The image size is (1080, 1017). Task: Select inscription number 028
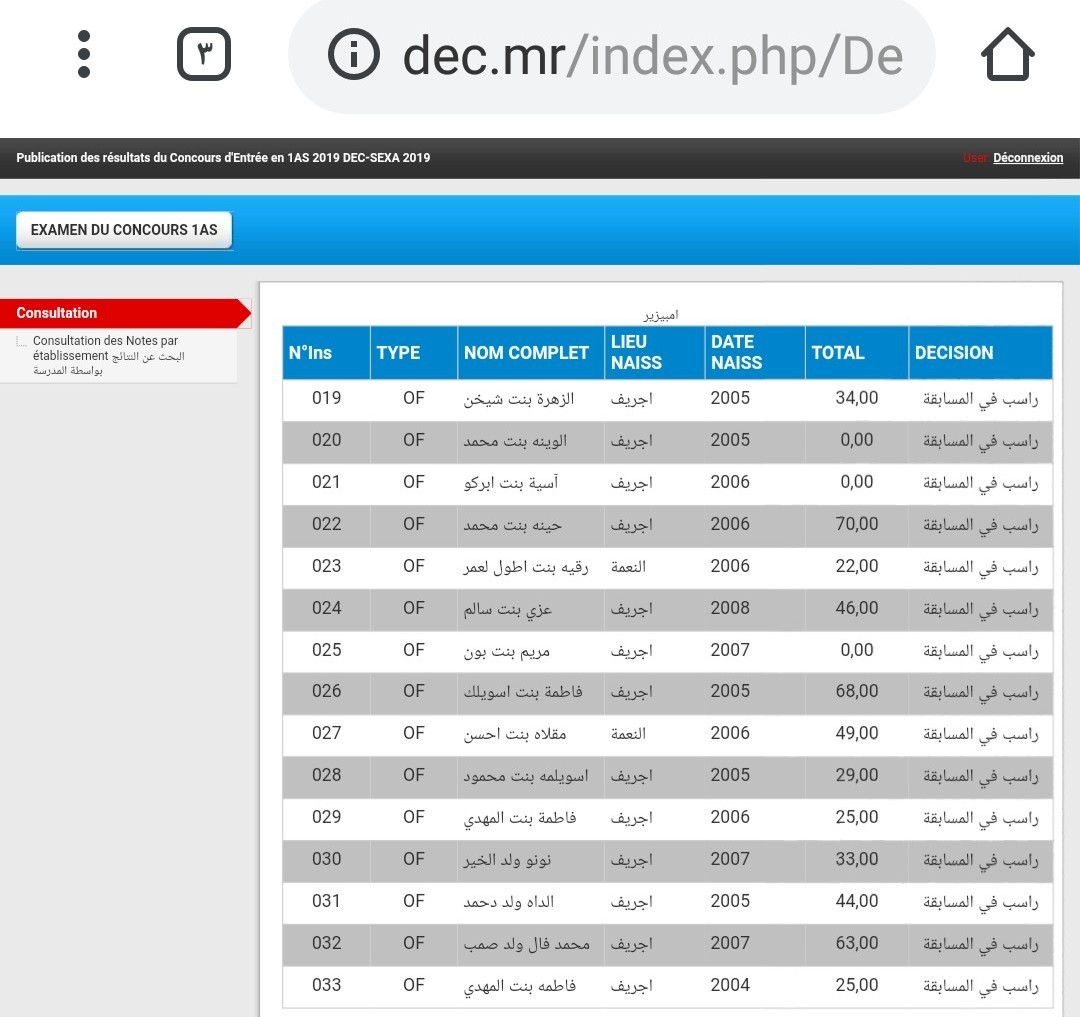(326, 775)
